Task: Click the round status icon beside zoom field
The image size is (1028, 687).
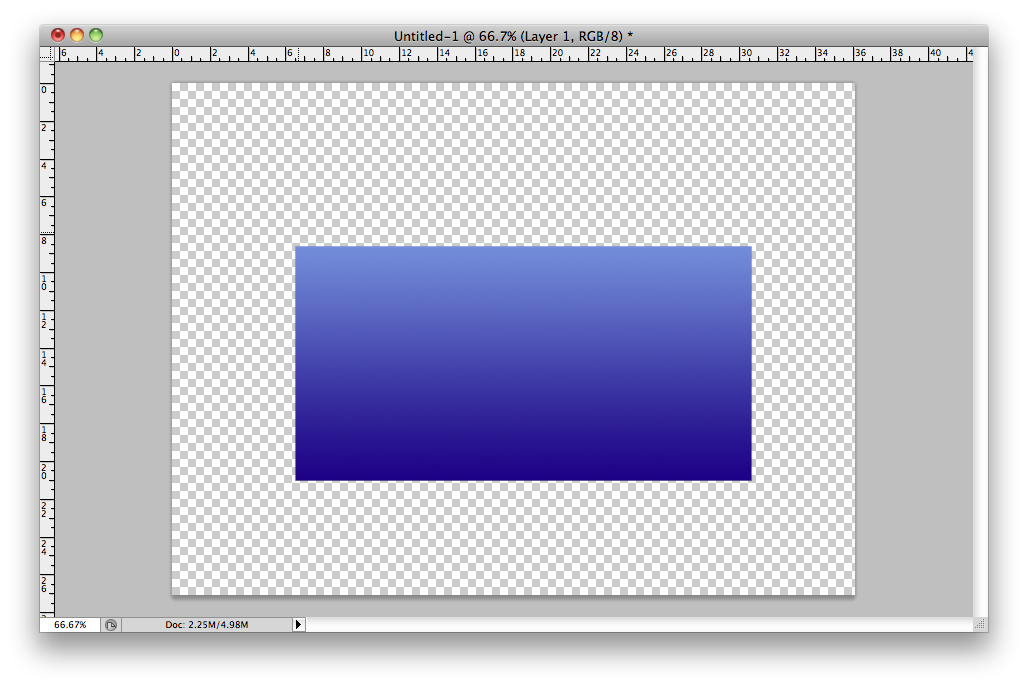Action: pyautogui.click(x=111, y=625)
